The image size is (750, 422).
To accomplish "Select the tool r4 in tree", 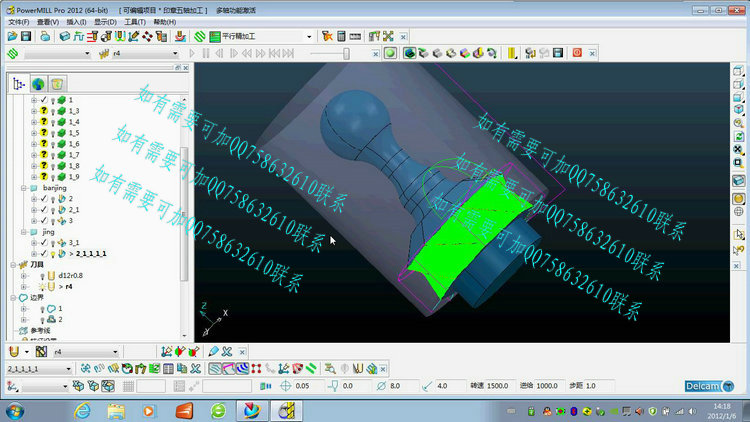I will pyautogui.click(x=68, y=287).
